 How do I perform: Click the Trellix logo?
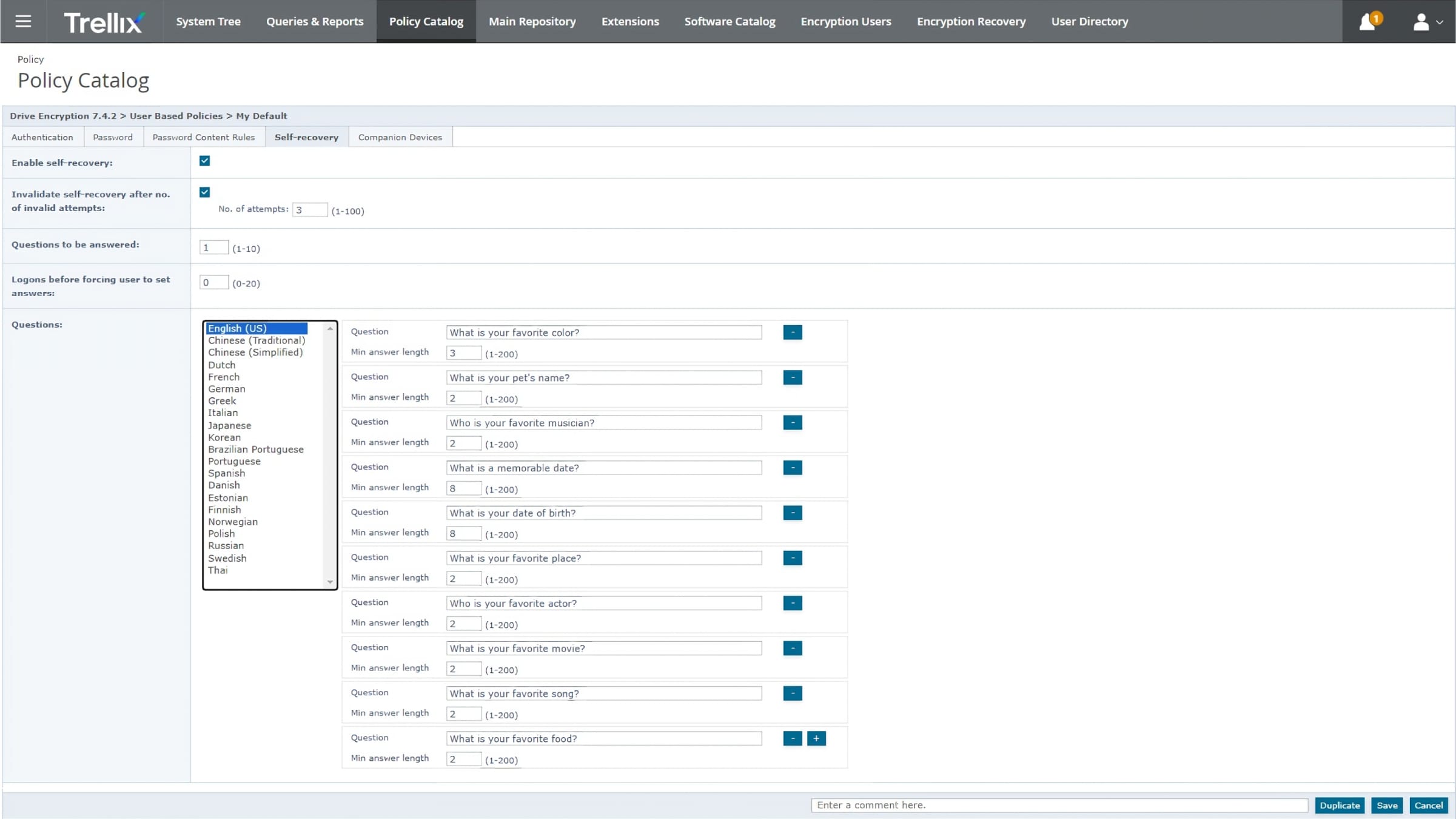[104, 22]
